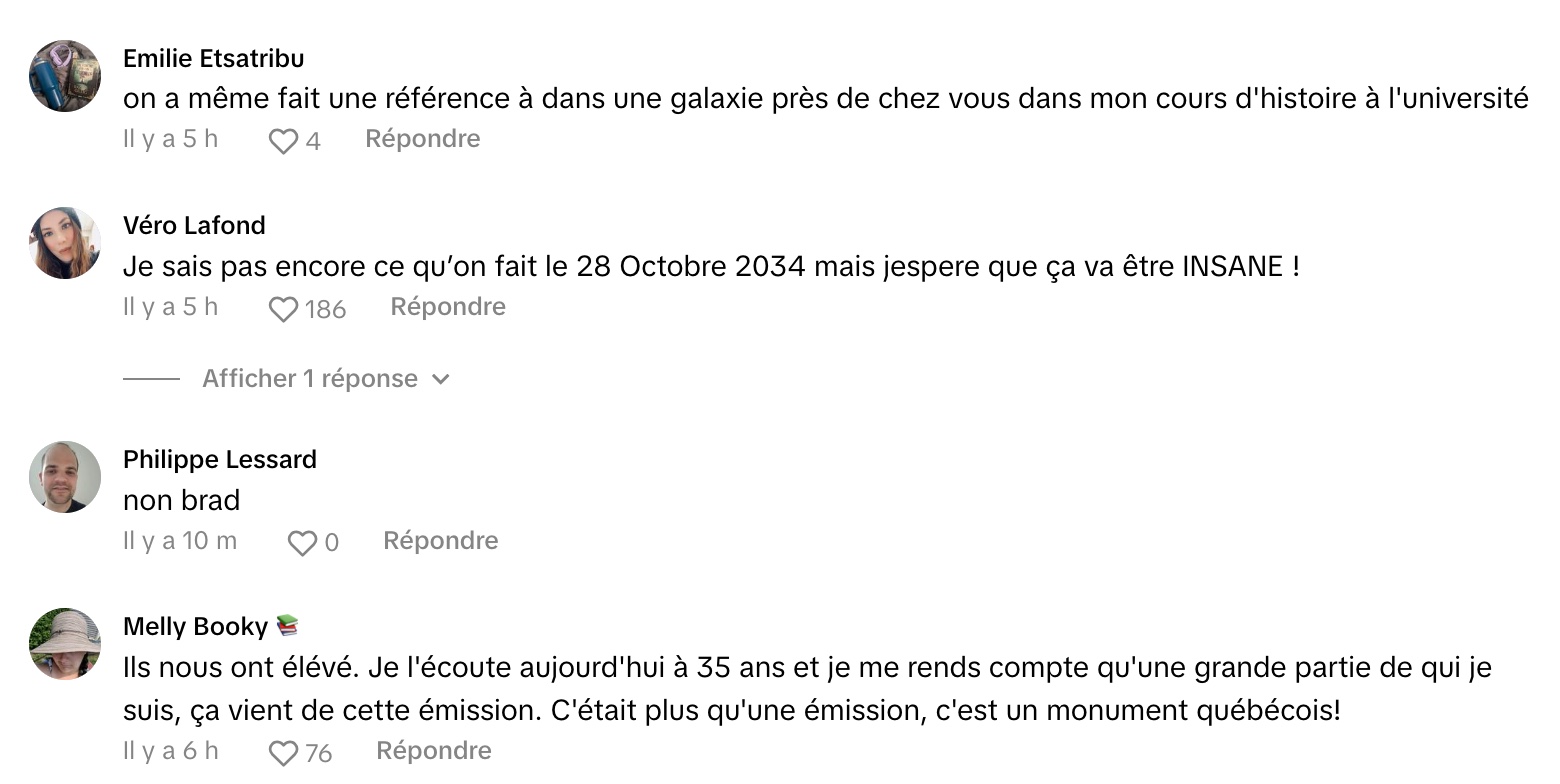Viewport: 1560px width, 784px height.
Task: Open Philippe Lessard's profile picture
Action: coord(65,477)
